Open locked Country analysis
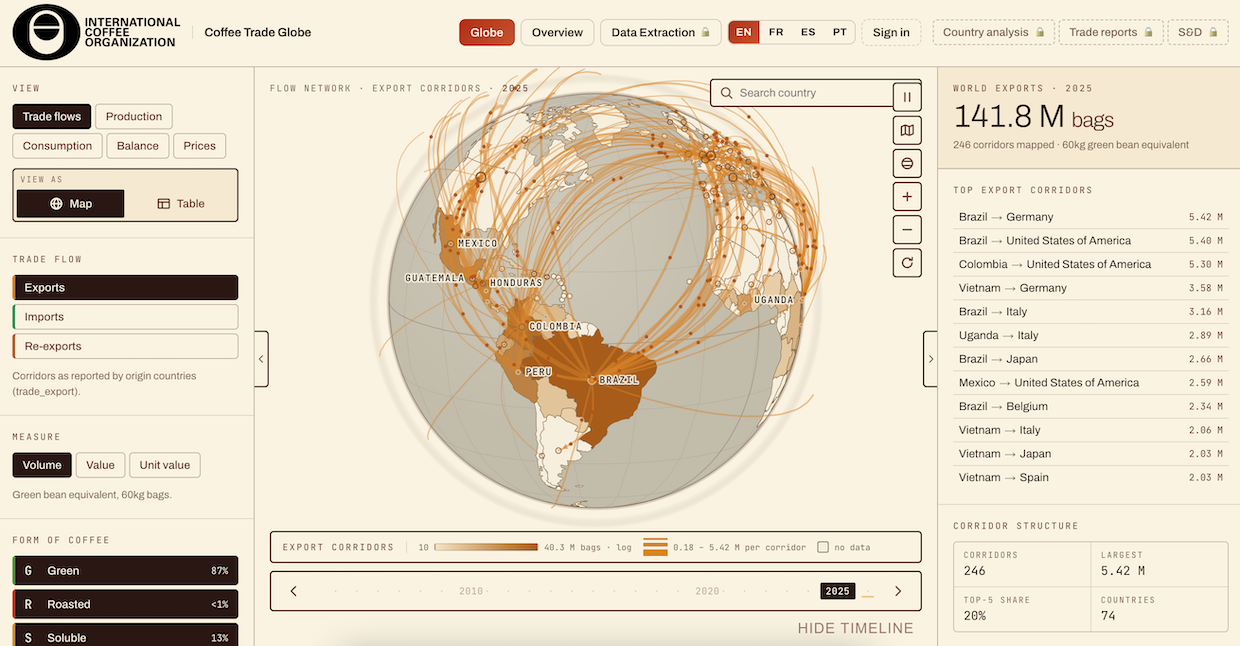 click(x=993, y=32)
